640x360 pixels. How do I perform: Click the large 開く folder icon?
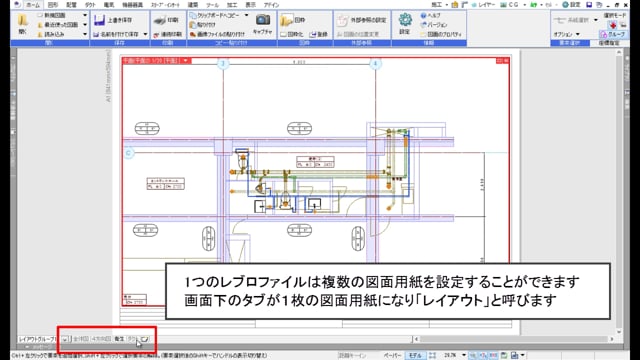pos(22,20)
